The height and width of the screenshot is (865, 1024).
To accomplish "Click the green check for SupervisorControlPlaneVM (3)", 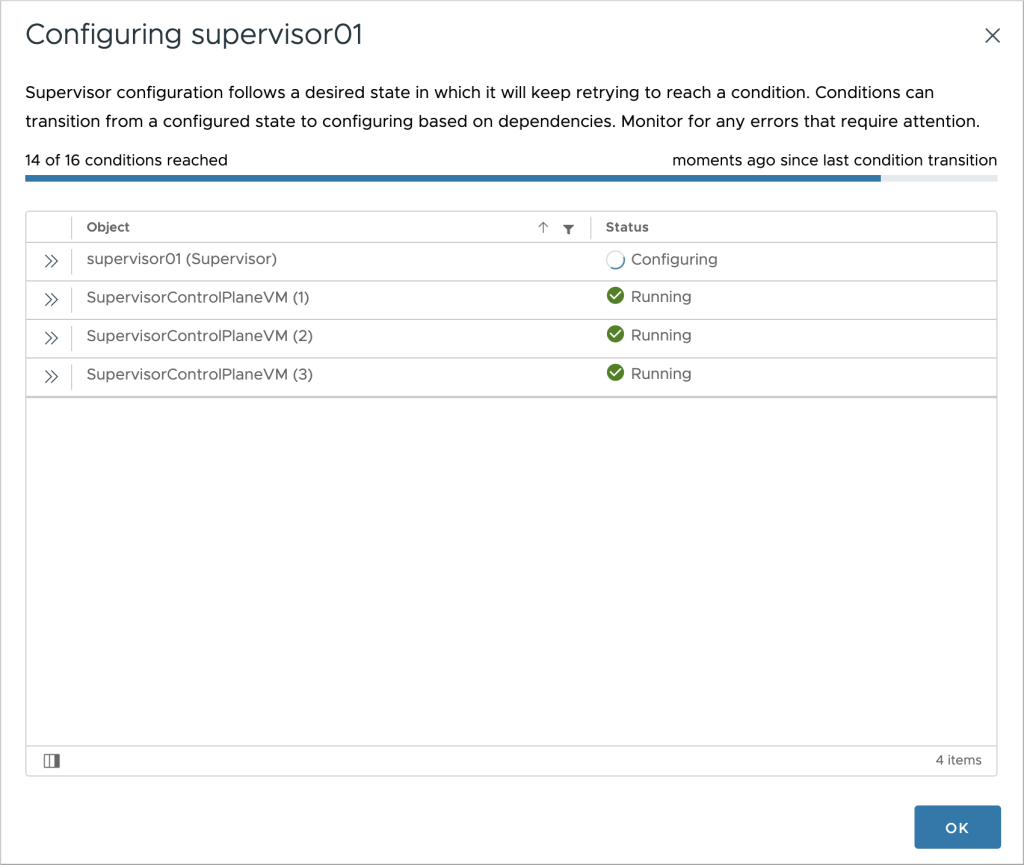I will pyautogui.click(x=615, y=373).
